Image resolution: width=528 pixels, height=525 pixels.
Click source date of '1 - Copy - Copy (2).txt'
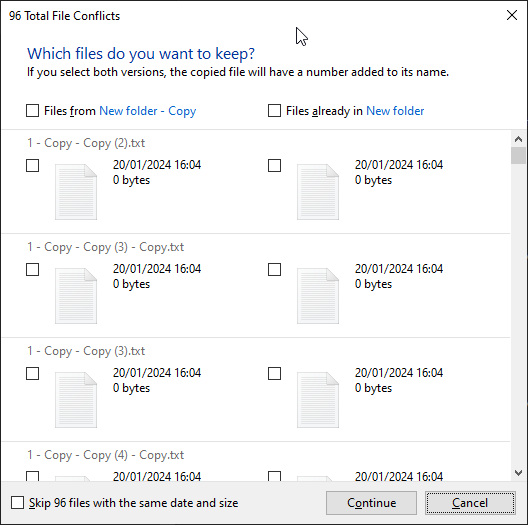(x=157, y=165)
